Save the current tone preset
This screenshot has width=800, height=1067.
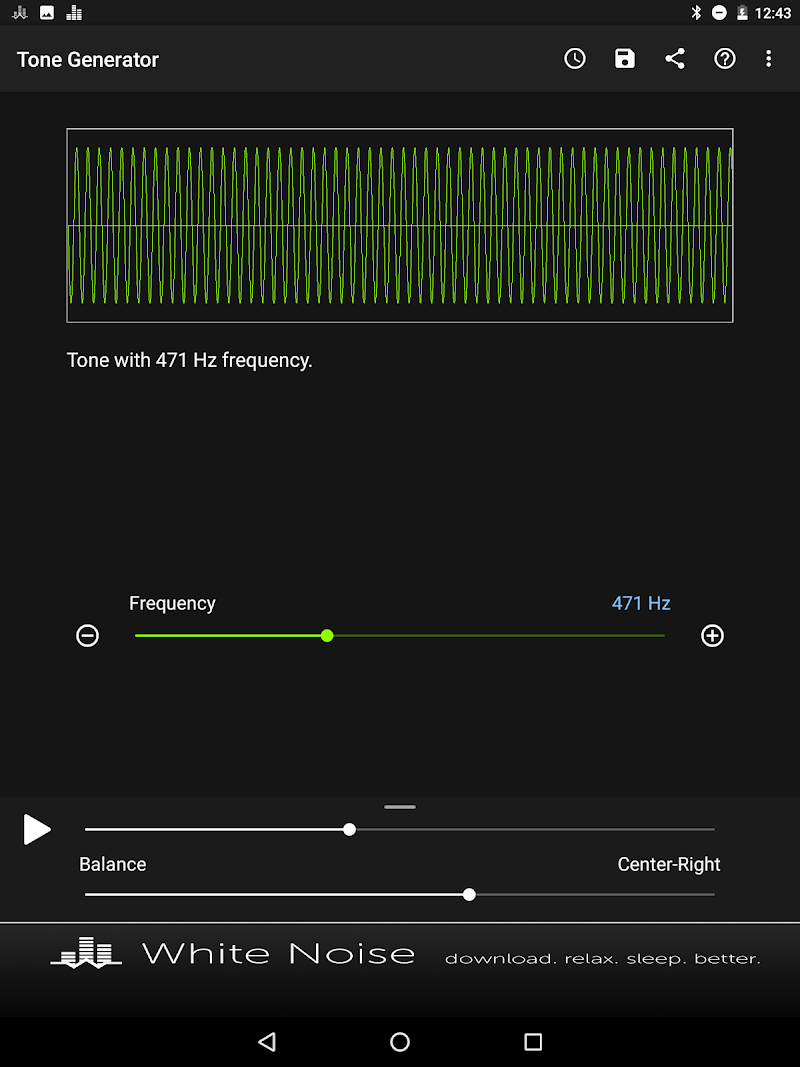tap(625, 59)
